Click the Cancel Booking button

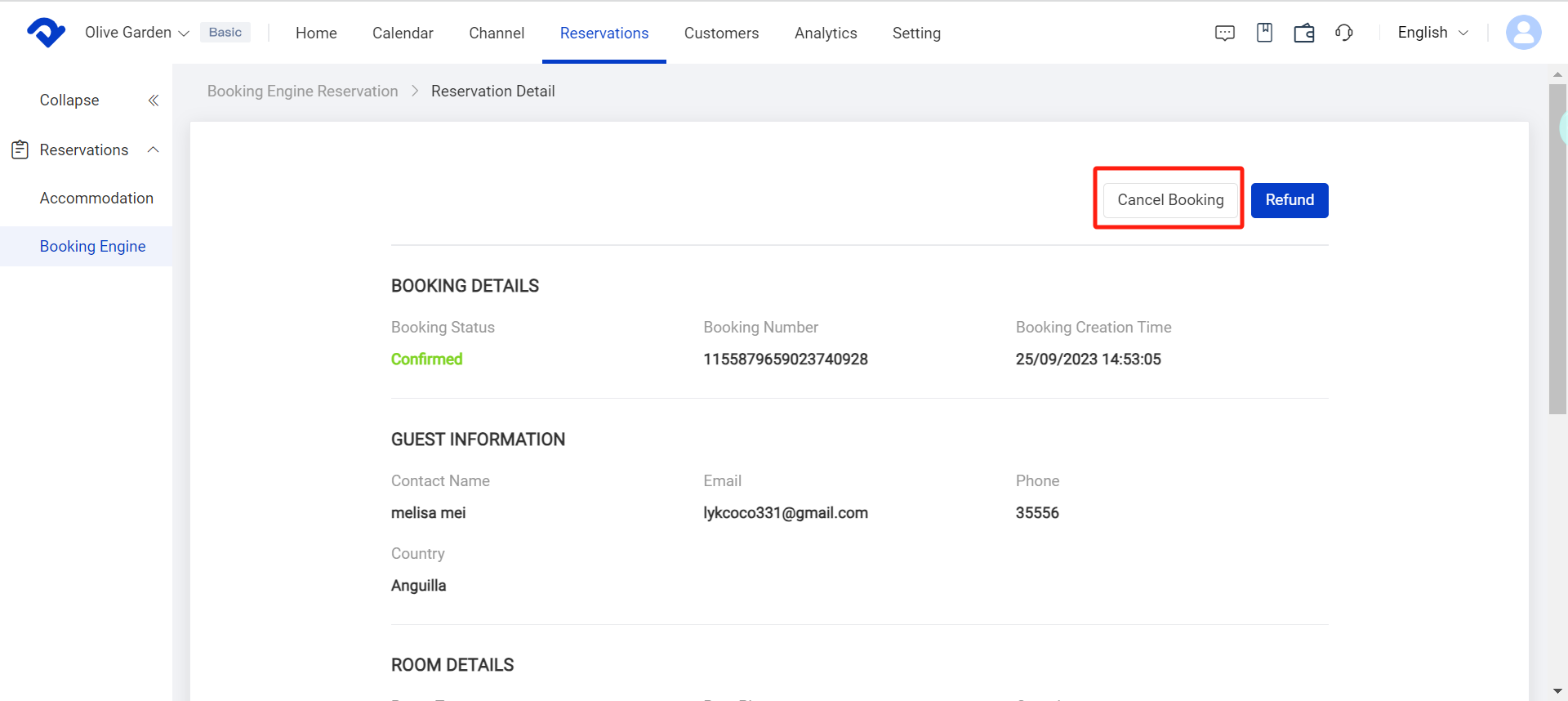[x=1169, y=200]
